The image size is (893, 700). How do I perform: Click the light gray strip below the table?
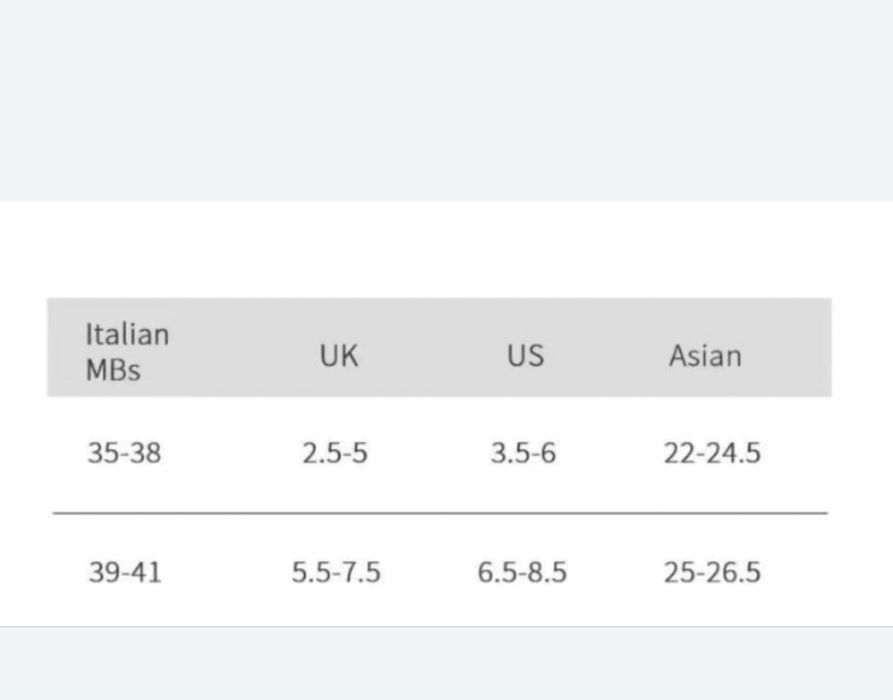click(x=446, y=664)
